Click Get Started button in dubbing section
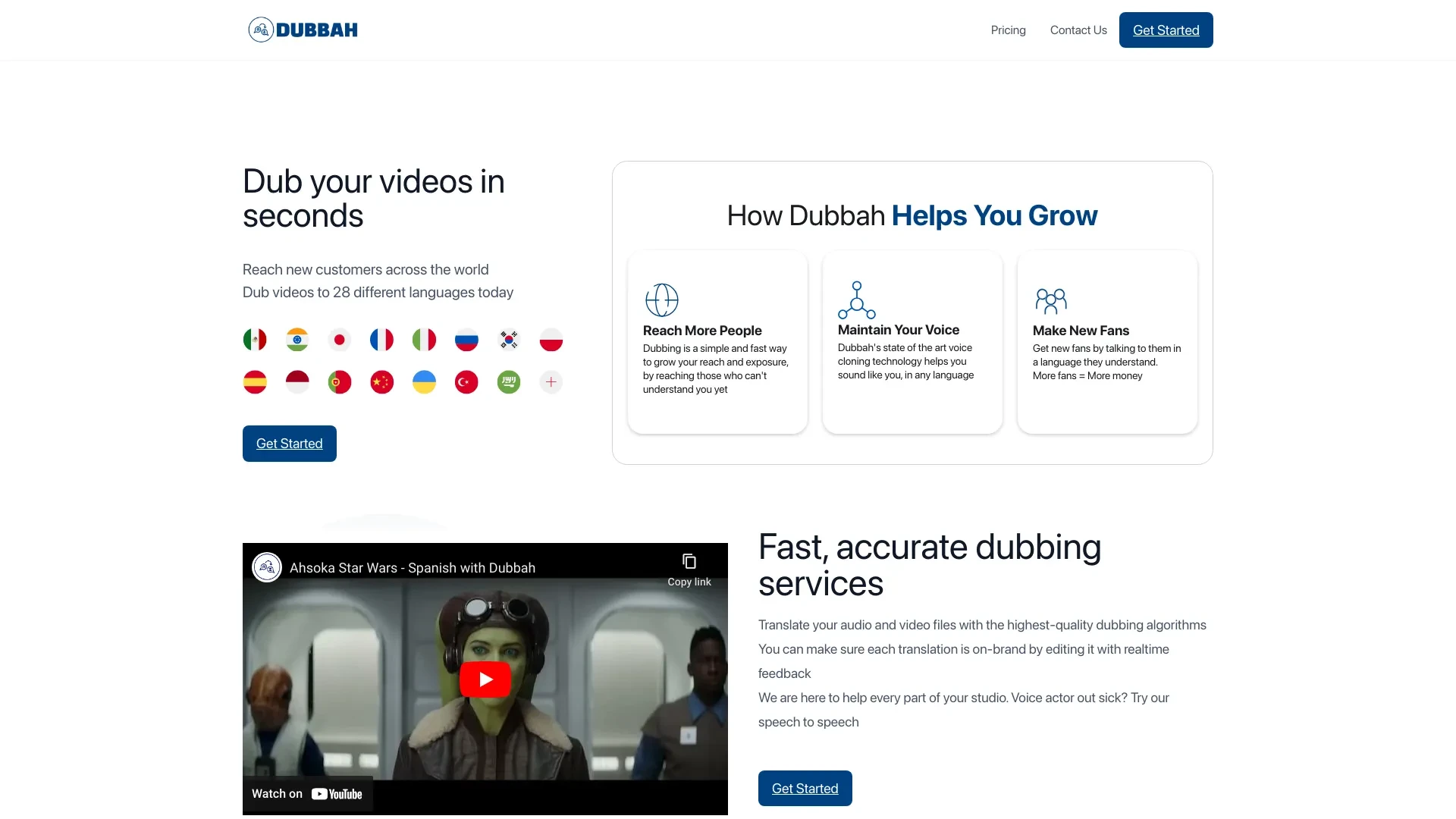The width and height of the screenshot is (1456, 819). [805, 788]
